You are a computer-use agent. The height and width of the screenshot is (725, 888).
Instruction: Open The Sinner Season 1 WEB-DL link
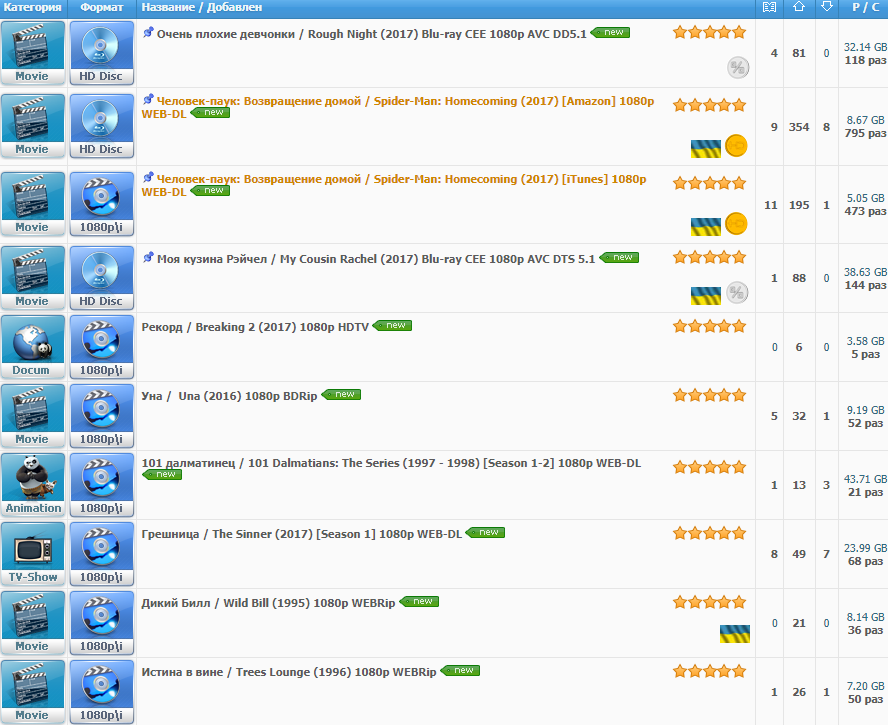[x=302, y=534]
